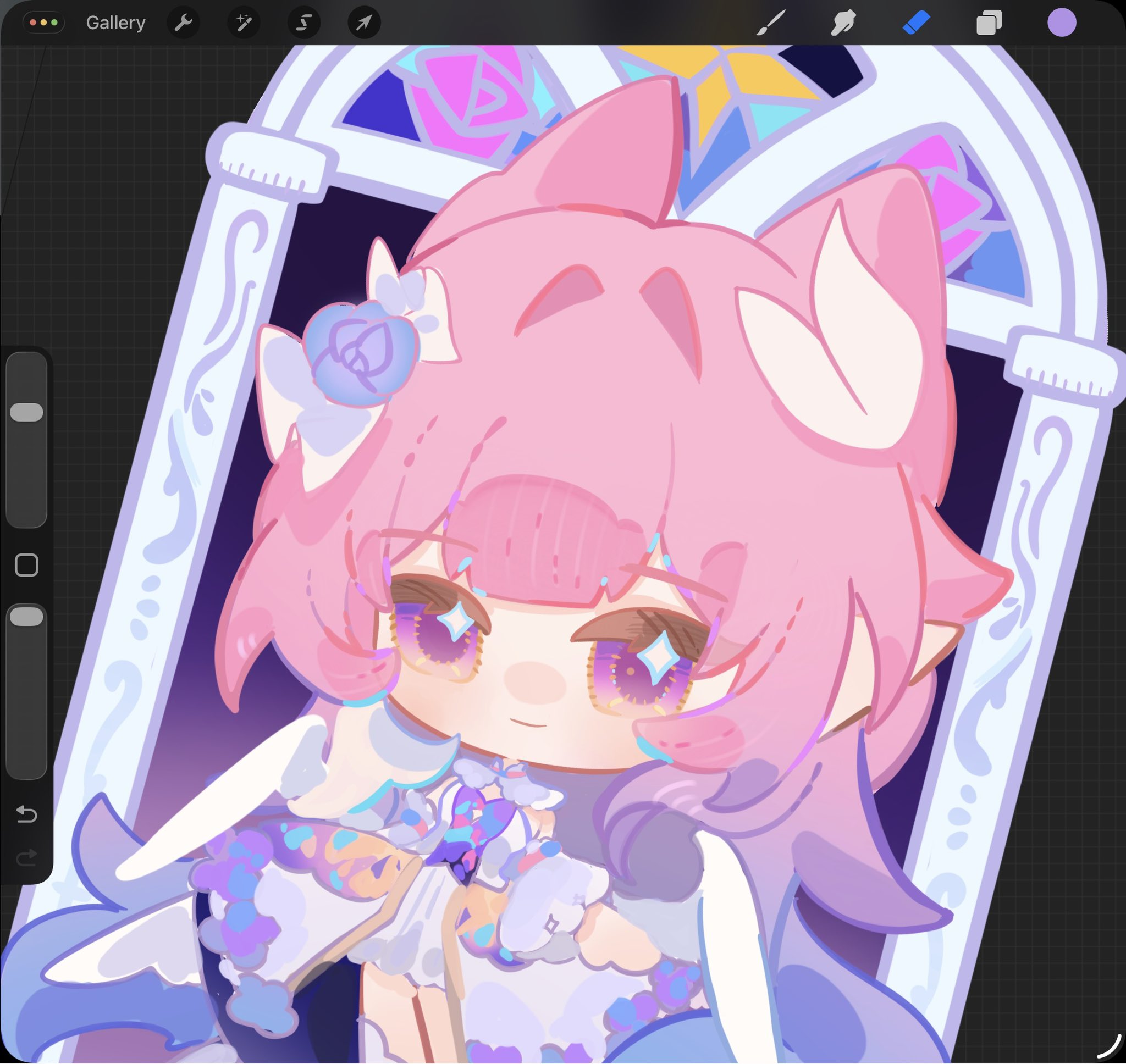Image resolution: width=1126 pixels, height=1064 pixels.
Task: Click the greyed-out redo arrow
Action: click(x=26, y=858)
